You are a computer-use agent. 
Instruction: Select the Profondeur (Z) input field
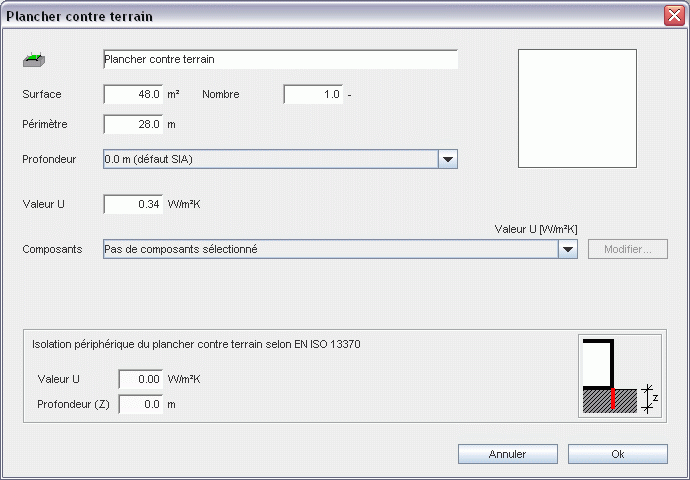(x=140, y=404)
